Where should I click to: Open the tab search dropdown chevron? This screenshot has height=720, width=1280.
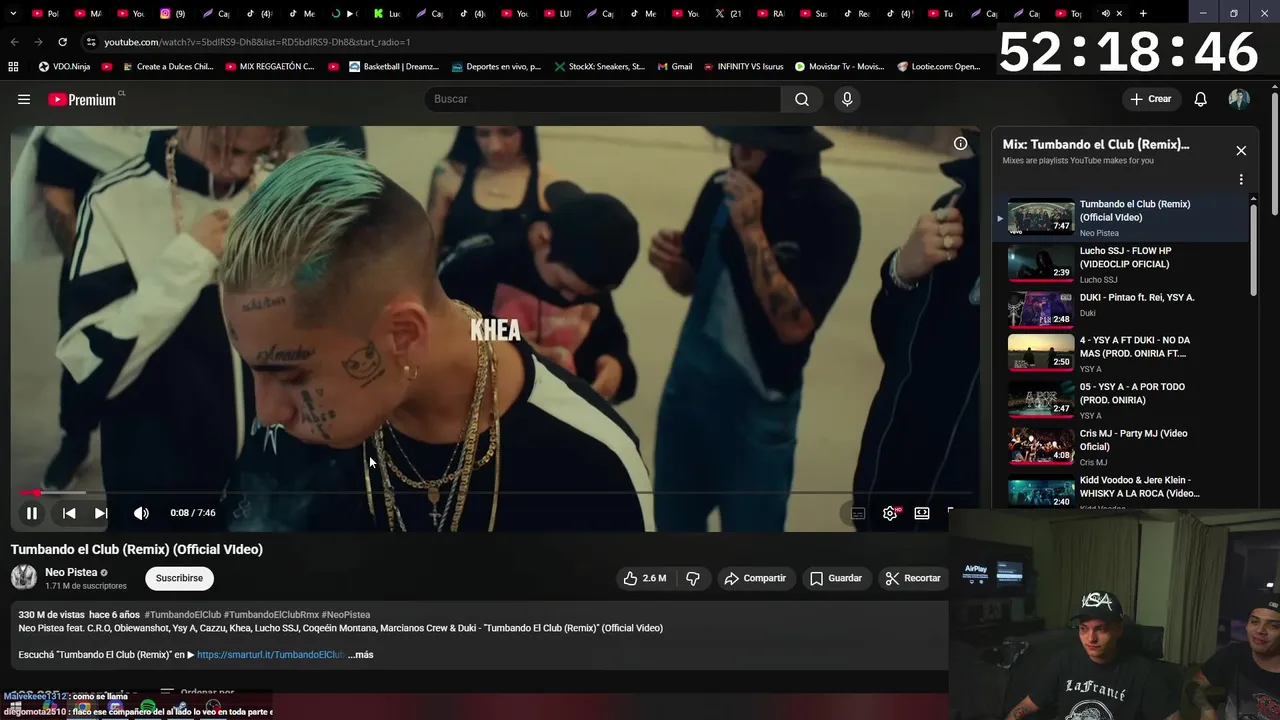click(13, 14)
